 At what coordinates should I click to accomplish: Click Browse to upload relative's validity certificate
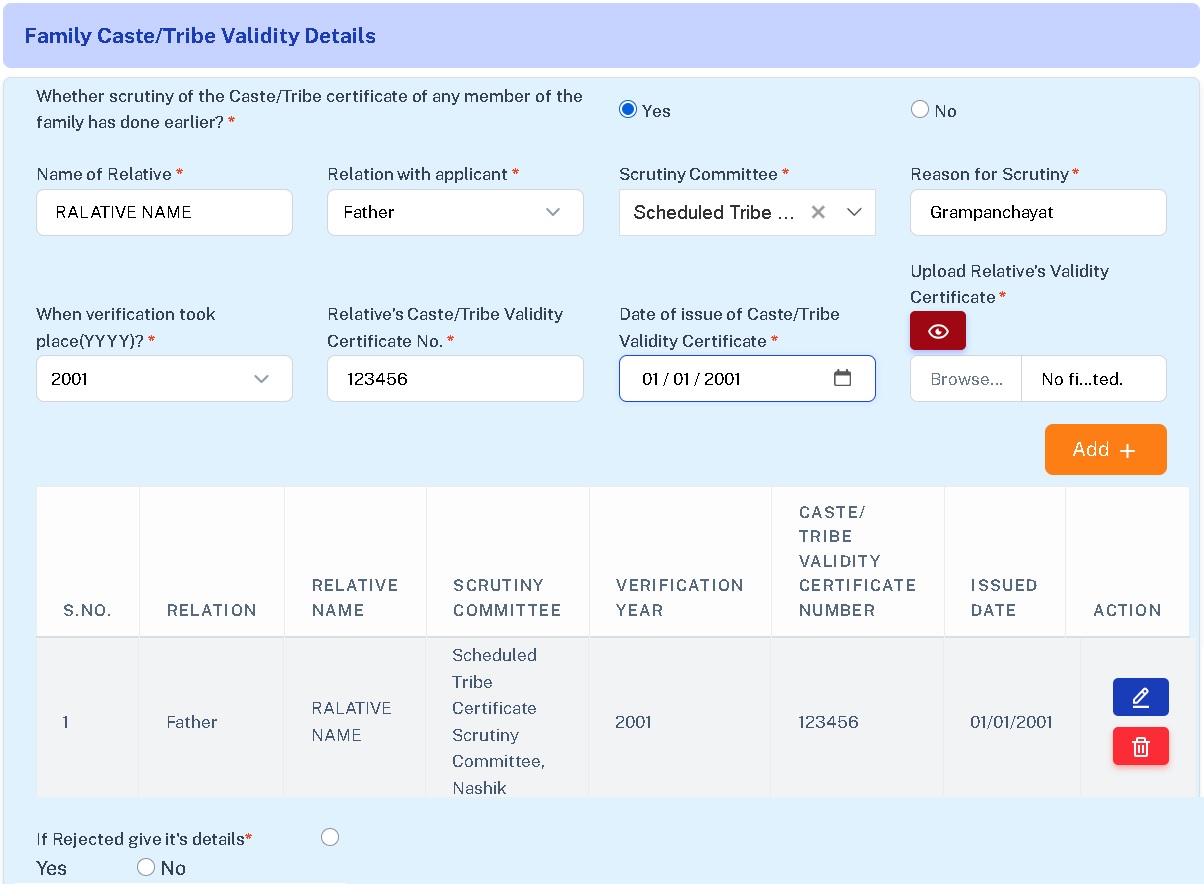pos(966,379)
